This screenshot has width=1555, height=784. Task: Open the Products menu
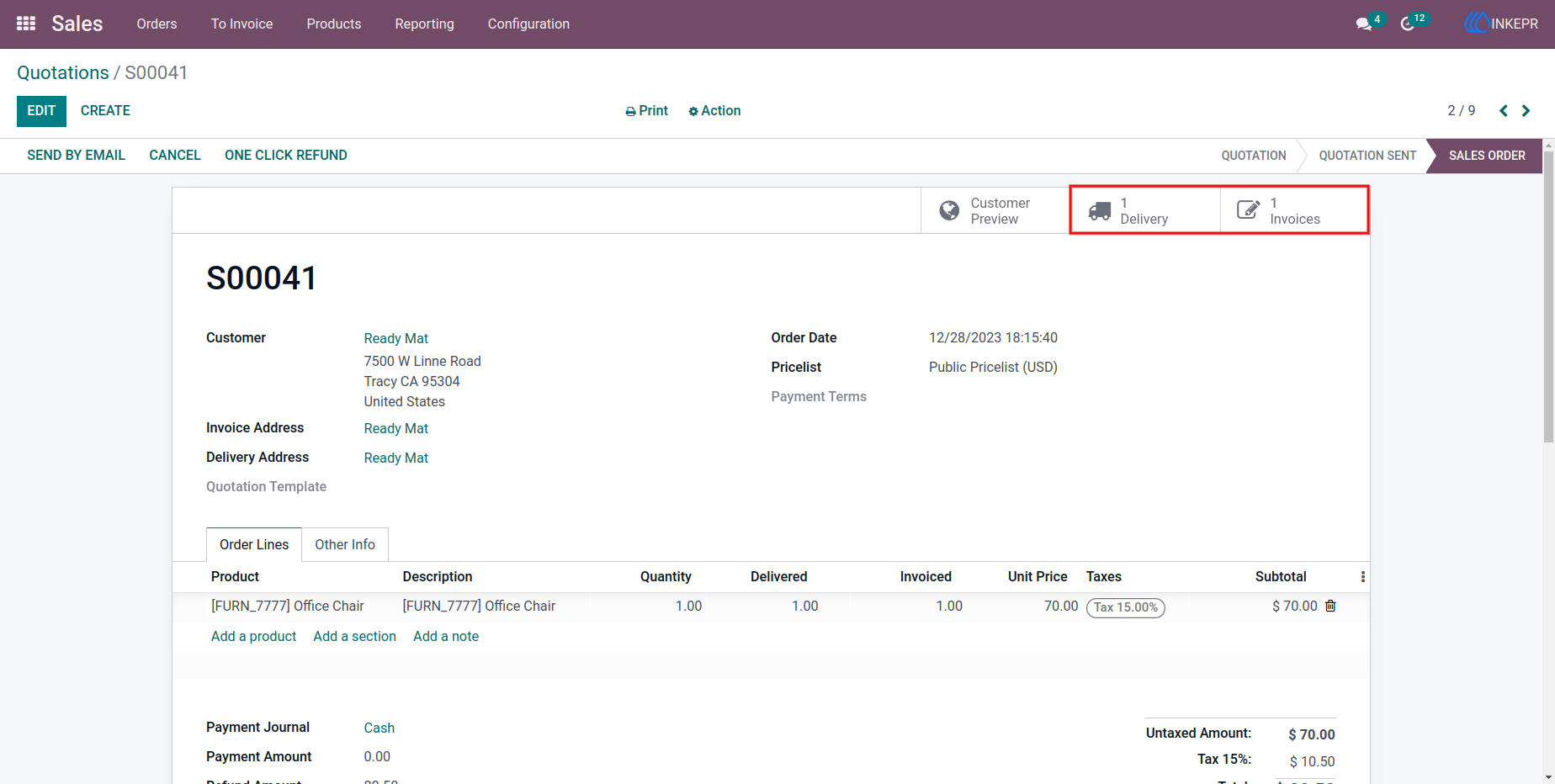point(334,24)
